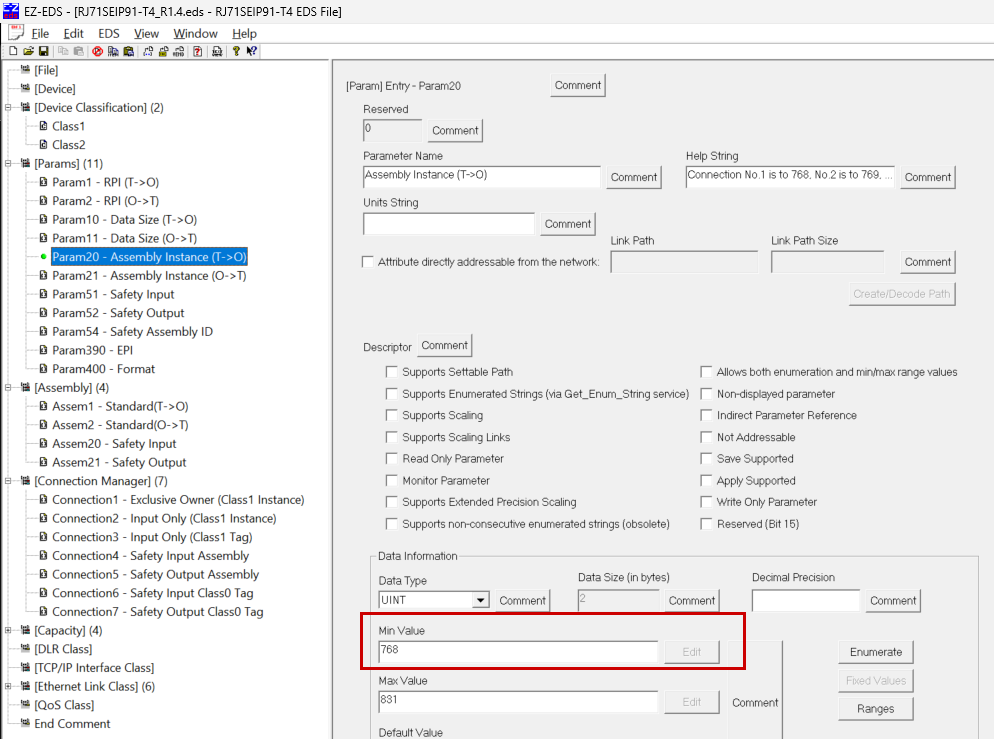Click the [Device] section icon
Screen dimensions: 994x739
click(x=25, y=88)
